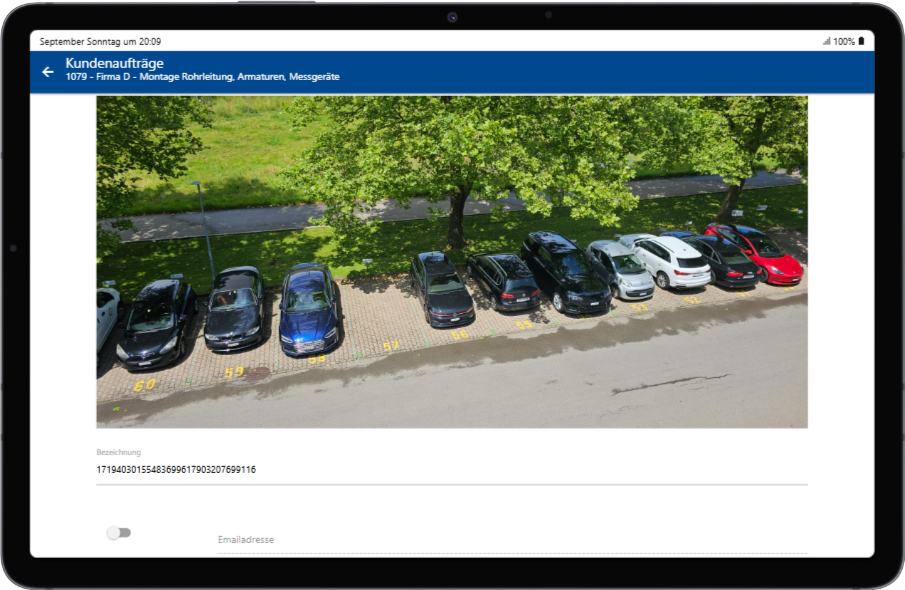The width and height of the screenshot is (905, 590).
Task: Click the small silver car in photo
Action: point(620,268)
